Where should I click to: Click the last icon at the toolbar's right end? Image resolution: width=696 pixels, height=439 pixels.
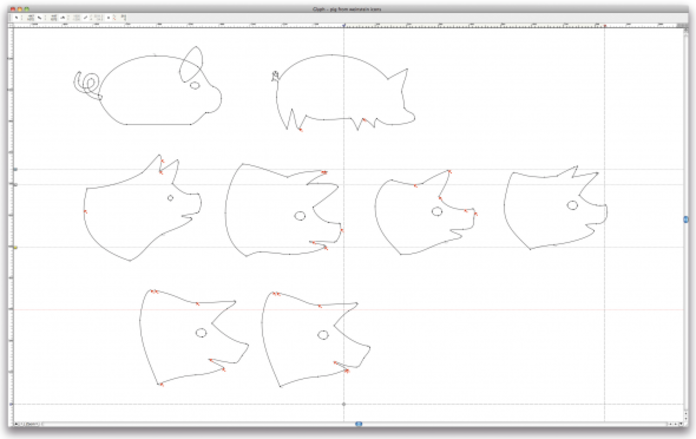tap(123, 17)
